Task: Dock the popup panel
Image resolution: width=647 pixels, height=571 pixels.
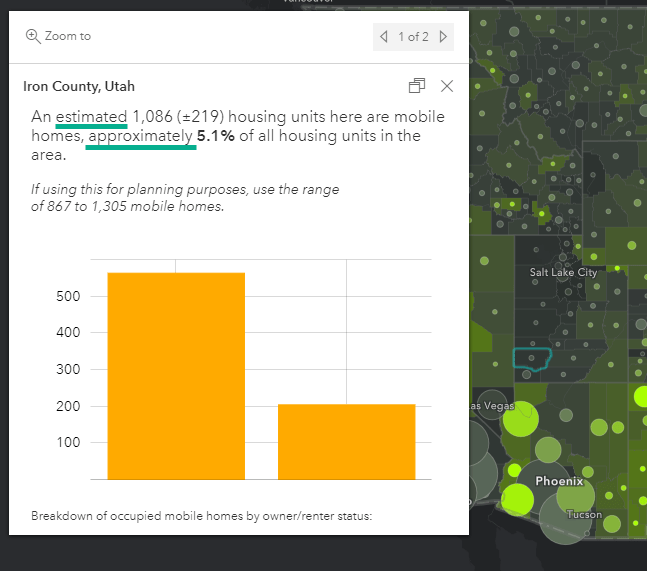Action: [417, 86]
